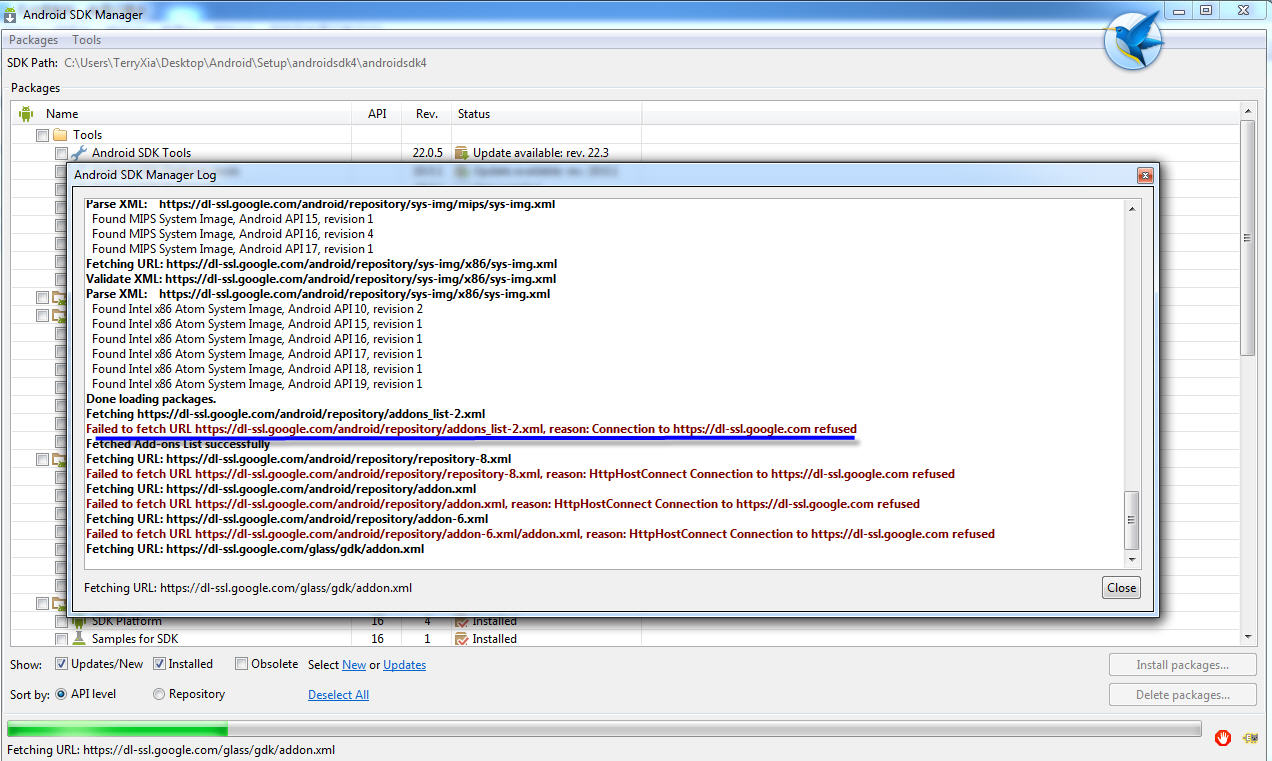Click the 22.0.5 revision cell

pos(427,153)
